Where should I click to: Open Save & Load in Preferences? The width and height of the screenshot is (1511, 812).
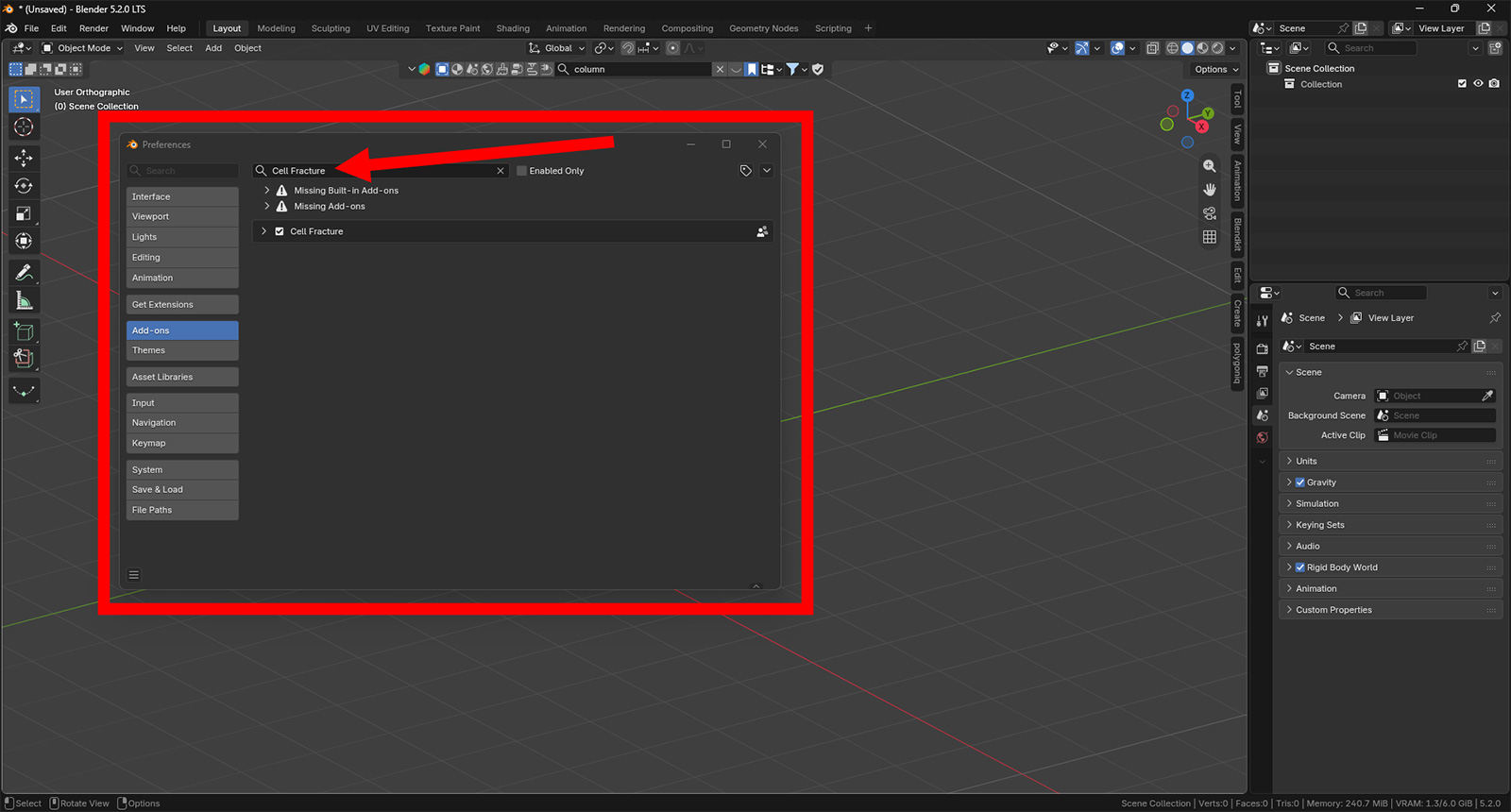(182, 490)
